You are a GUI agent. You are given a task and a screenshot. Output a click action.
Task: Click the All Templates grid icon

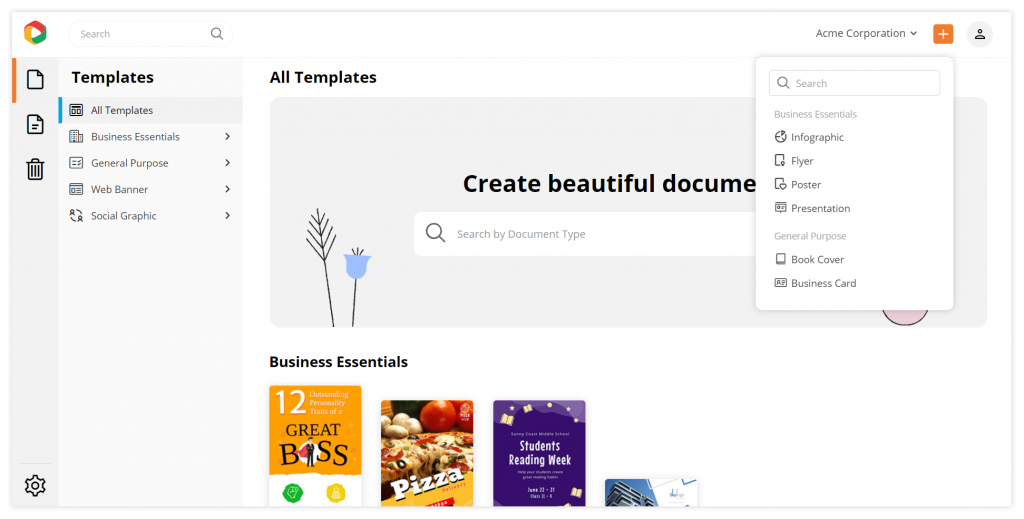tap(76, 110)
